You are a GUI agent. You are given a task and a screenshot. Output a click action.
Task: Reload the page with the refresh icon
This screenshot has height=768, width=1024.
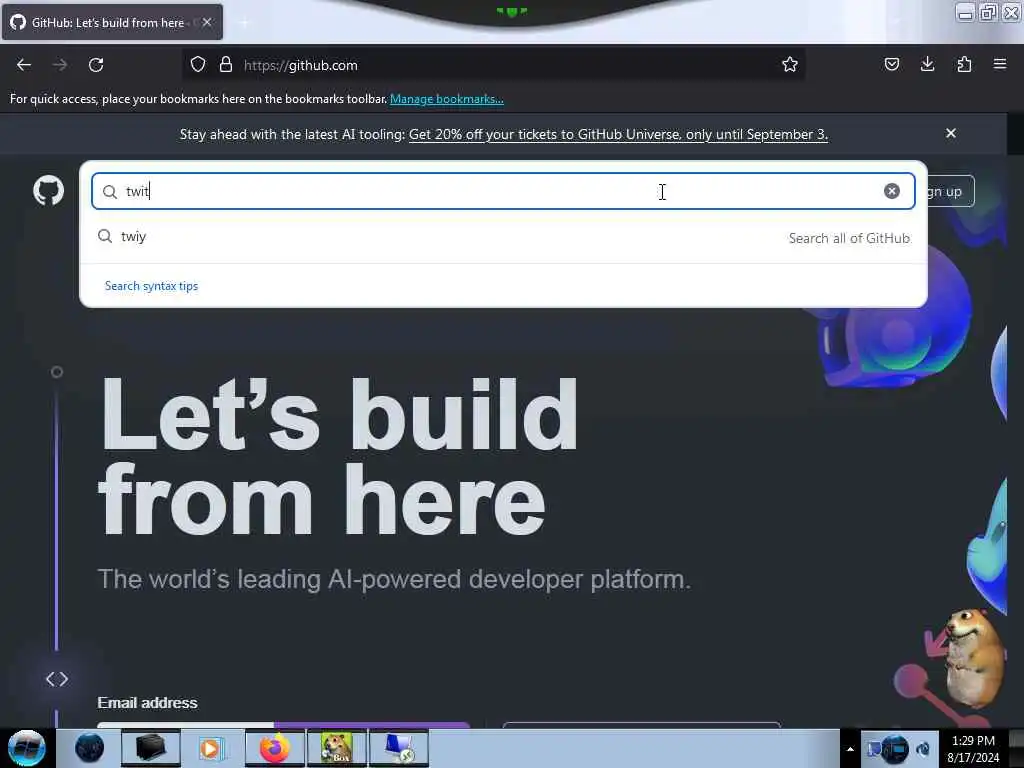coord(96,65)
